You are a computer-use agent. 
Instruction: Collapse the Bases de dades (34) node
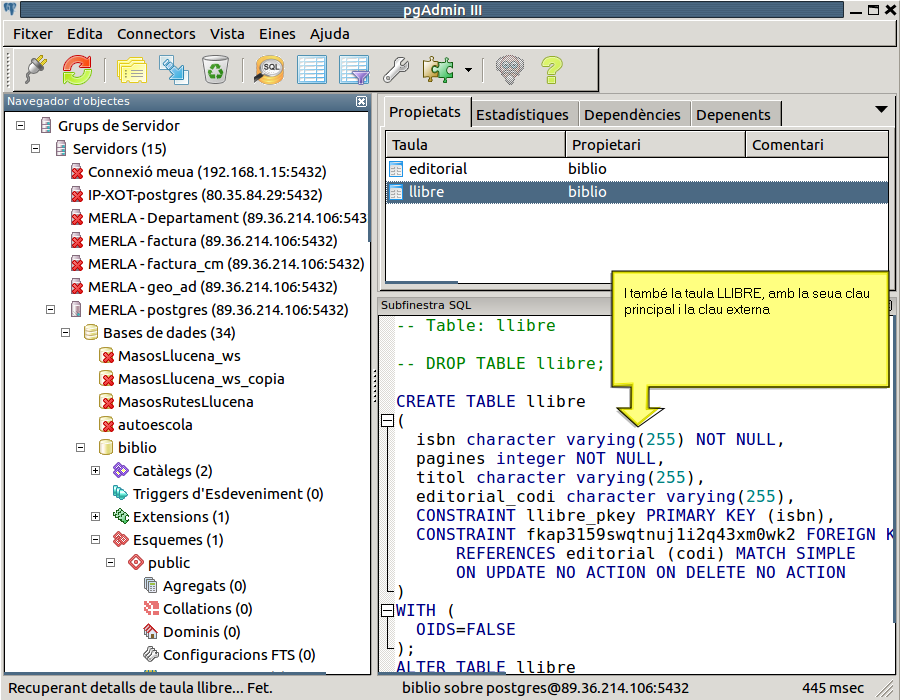click(x=65, y=332)
